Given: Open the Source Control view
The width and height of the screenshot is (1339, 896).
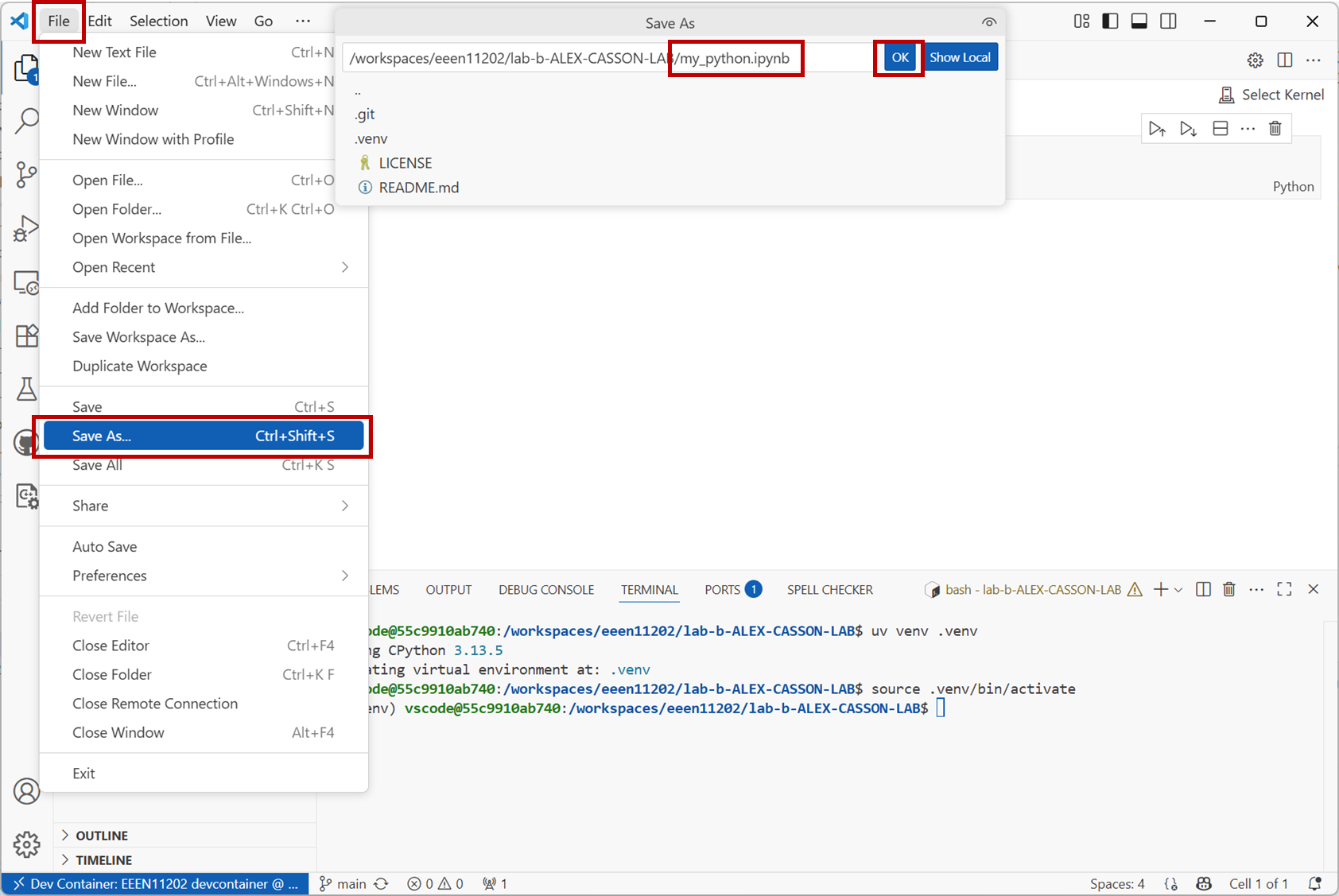Looking at the screenshot, I should (26, 175).
